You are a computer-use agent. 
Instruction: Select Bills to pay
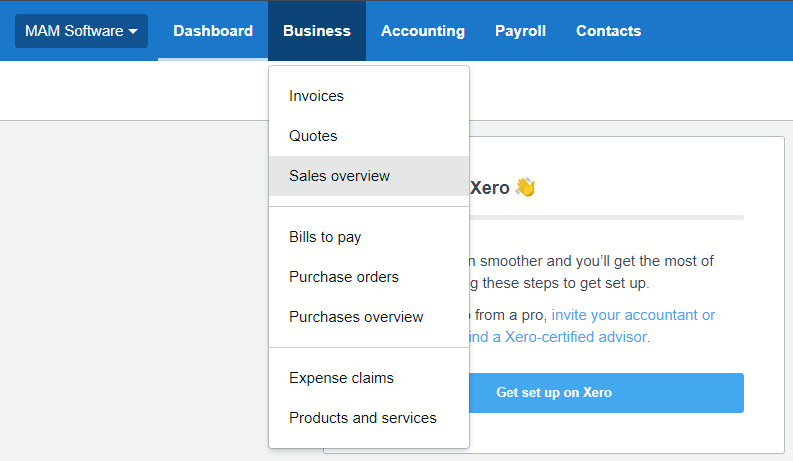pyautogui.click(x=325, y=237)
